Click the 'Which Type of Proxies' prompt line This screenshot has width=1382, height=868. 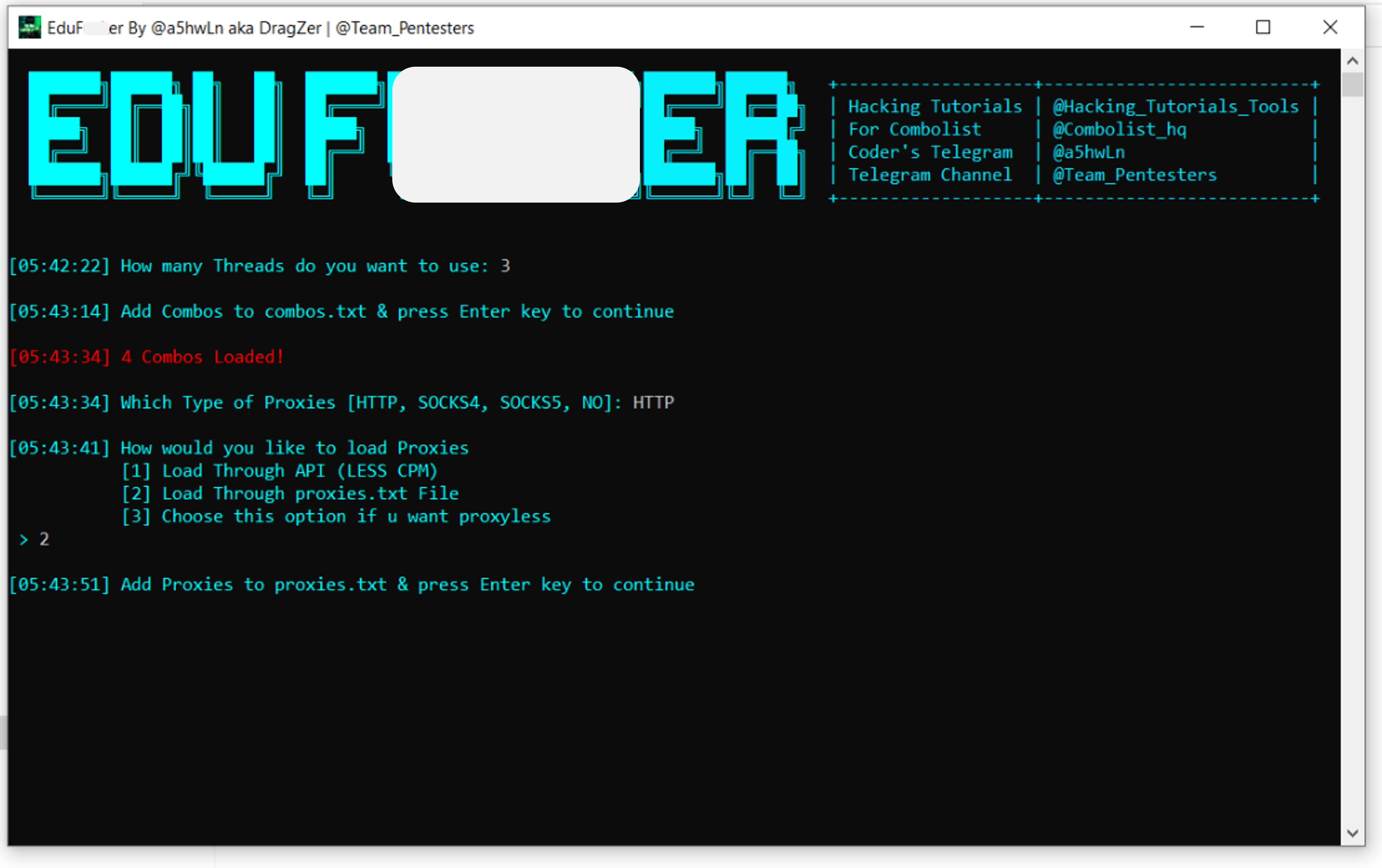342,403
